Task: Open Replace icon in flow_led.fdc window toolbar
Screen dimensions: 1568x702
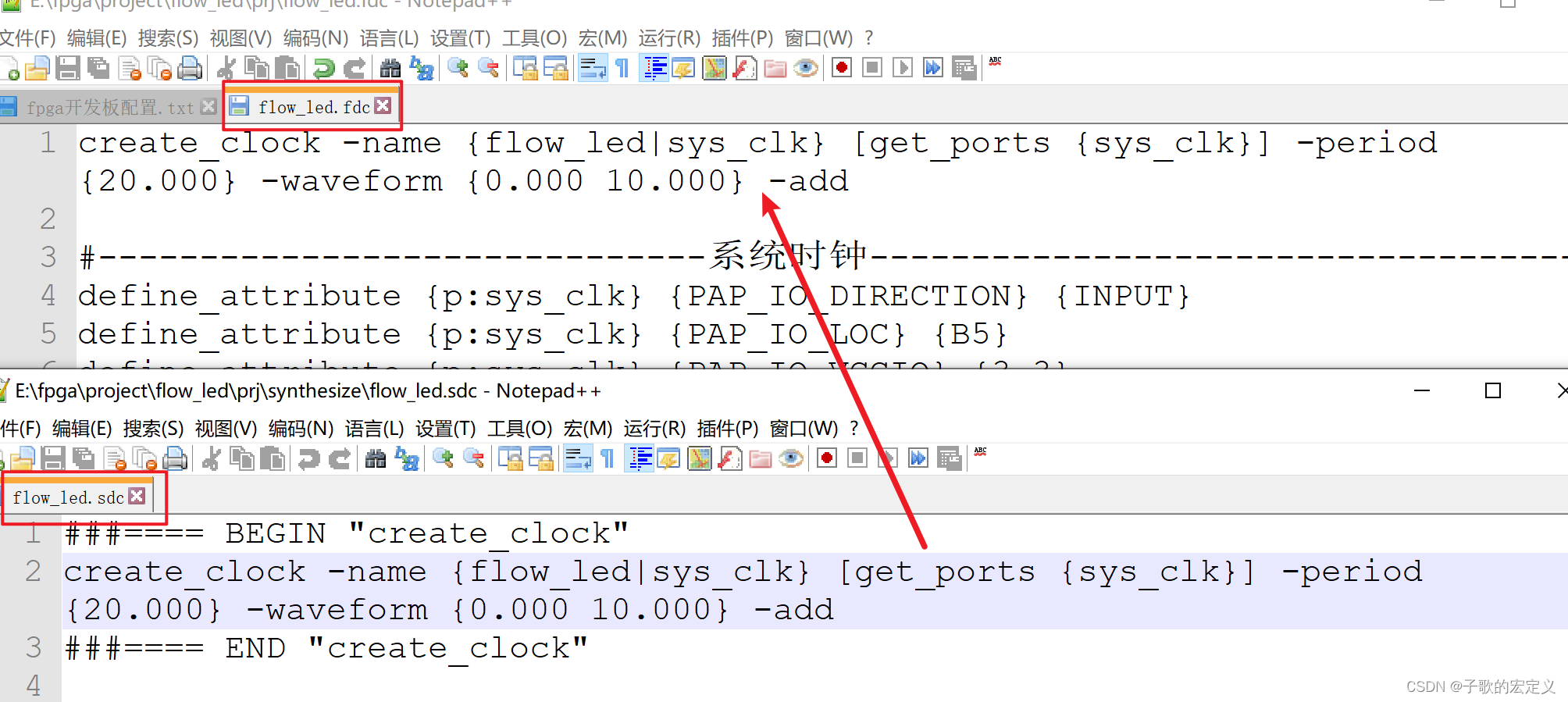Action: coord(422,69)
